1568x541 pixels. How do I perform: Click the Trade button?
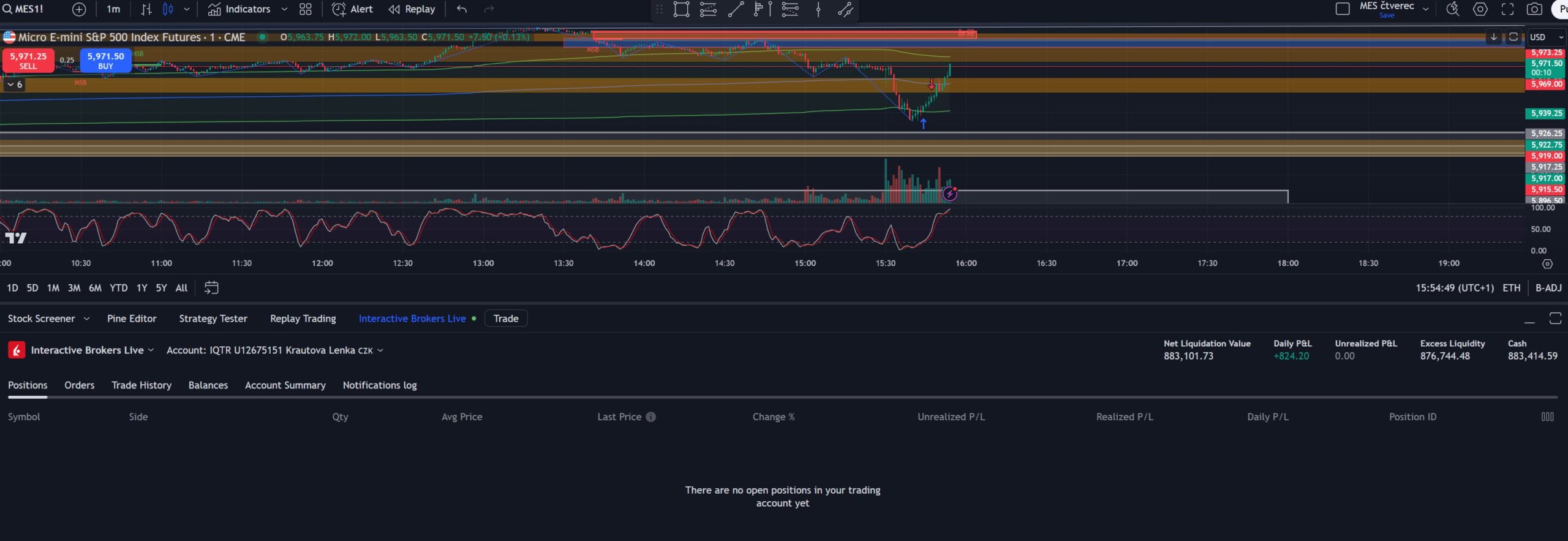click(506, 319)
